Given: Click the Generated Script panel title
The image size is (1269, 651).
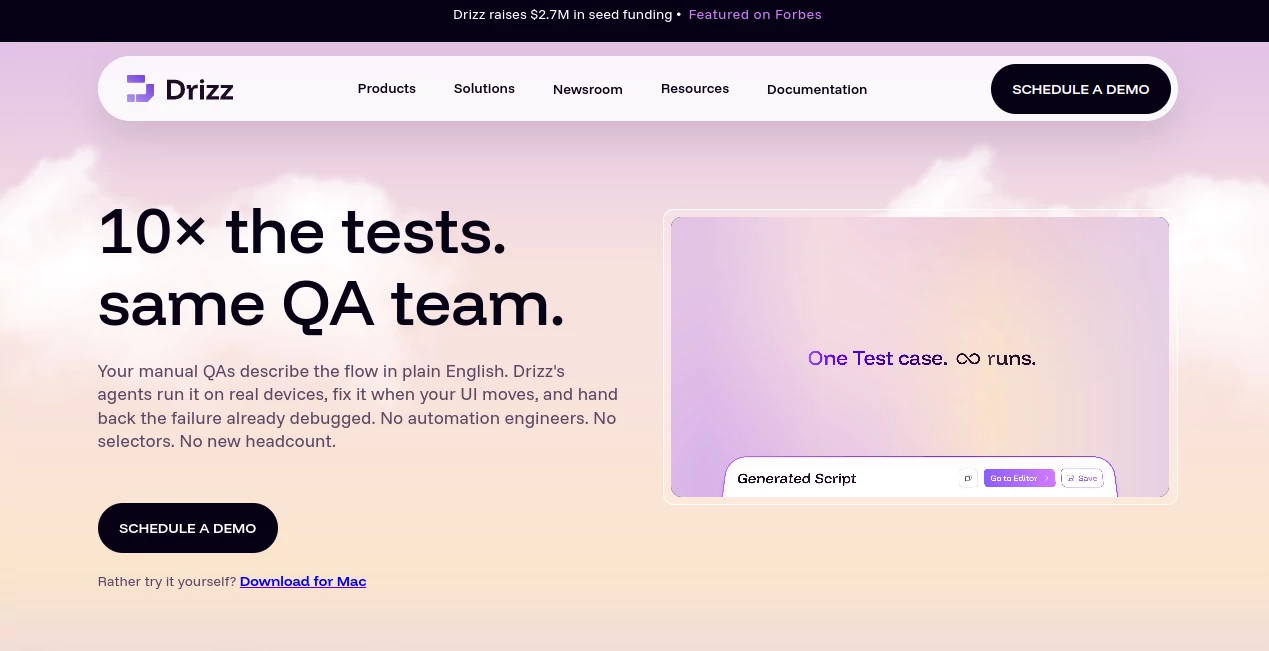Looking at the screenshot, I should click(797, 479).
